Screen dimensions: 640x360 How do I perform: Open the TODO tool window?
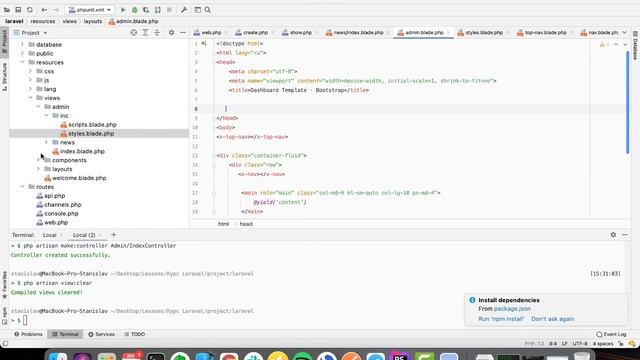tap(134, 334)
